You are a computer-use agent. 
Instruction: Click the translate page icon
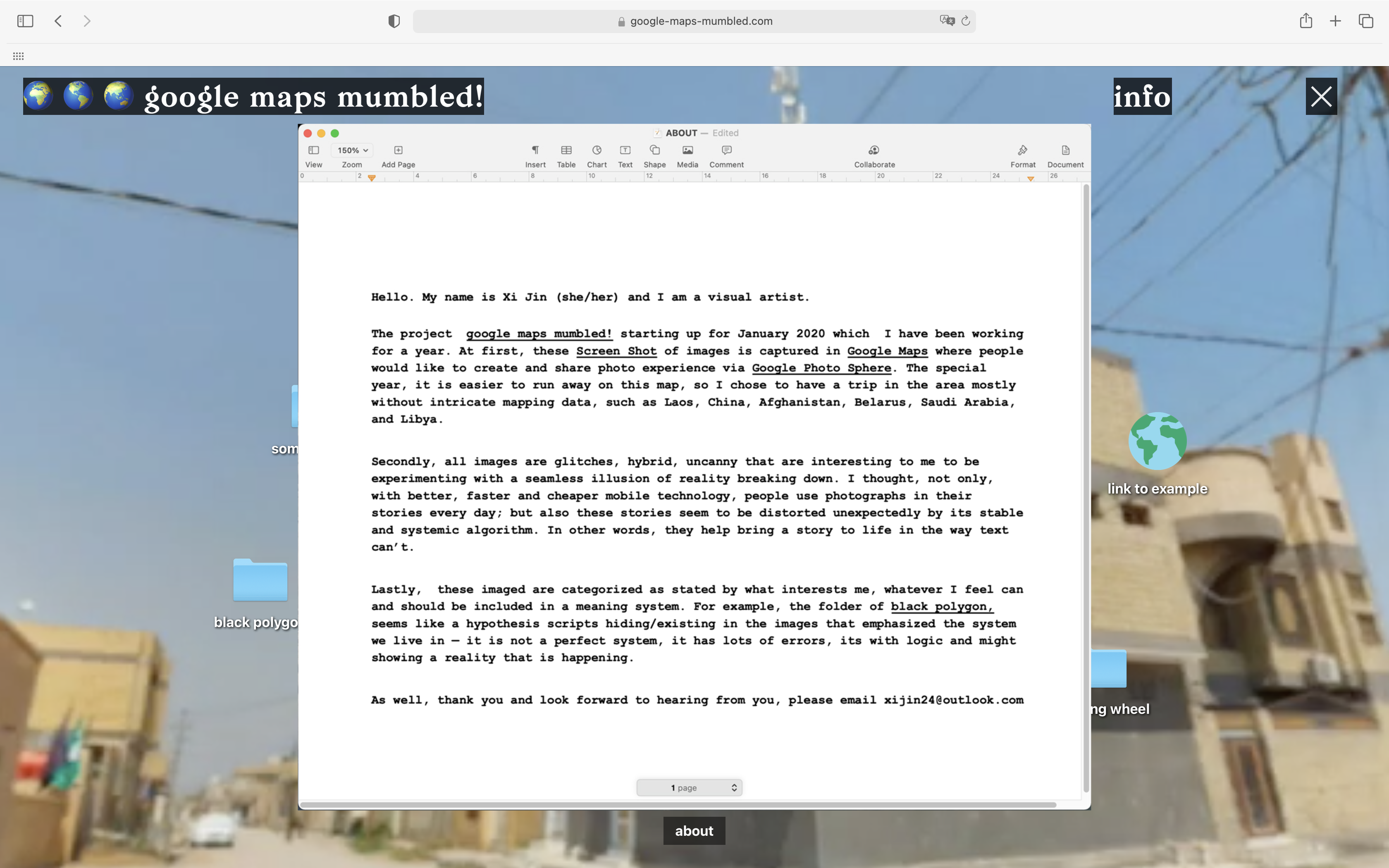(x=947, y=21)
